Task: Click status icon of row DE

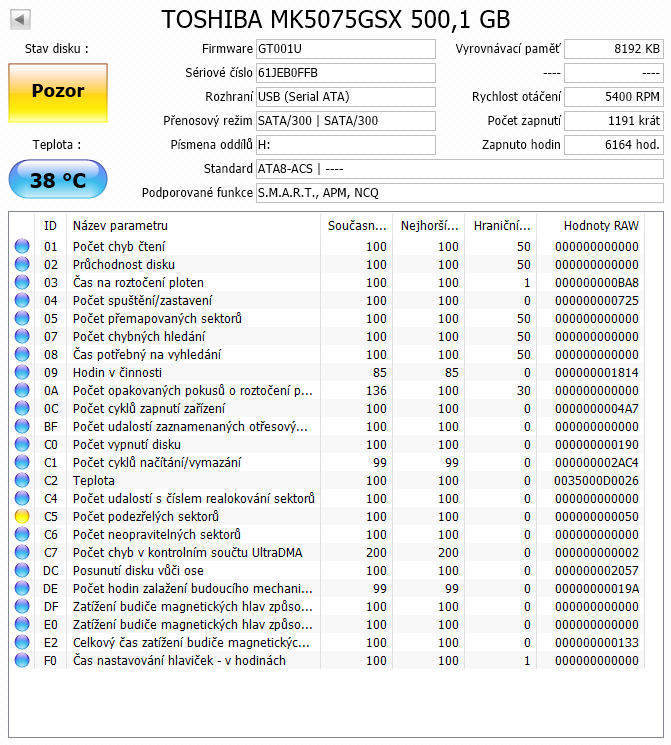Action: point(22,589)
